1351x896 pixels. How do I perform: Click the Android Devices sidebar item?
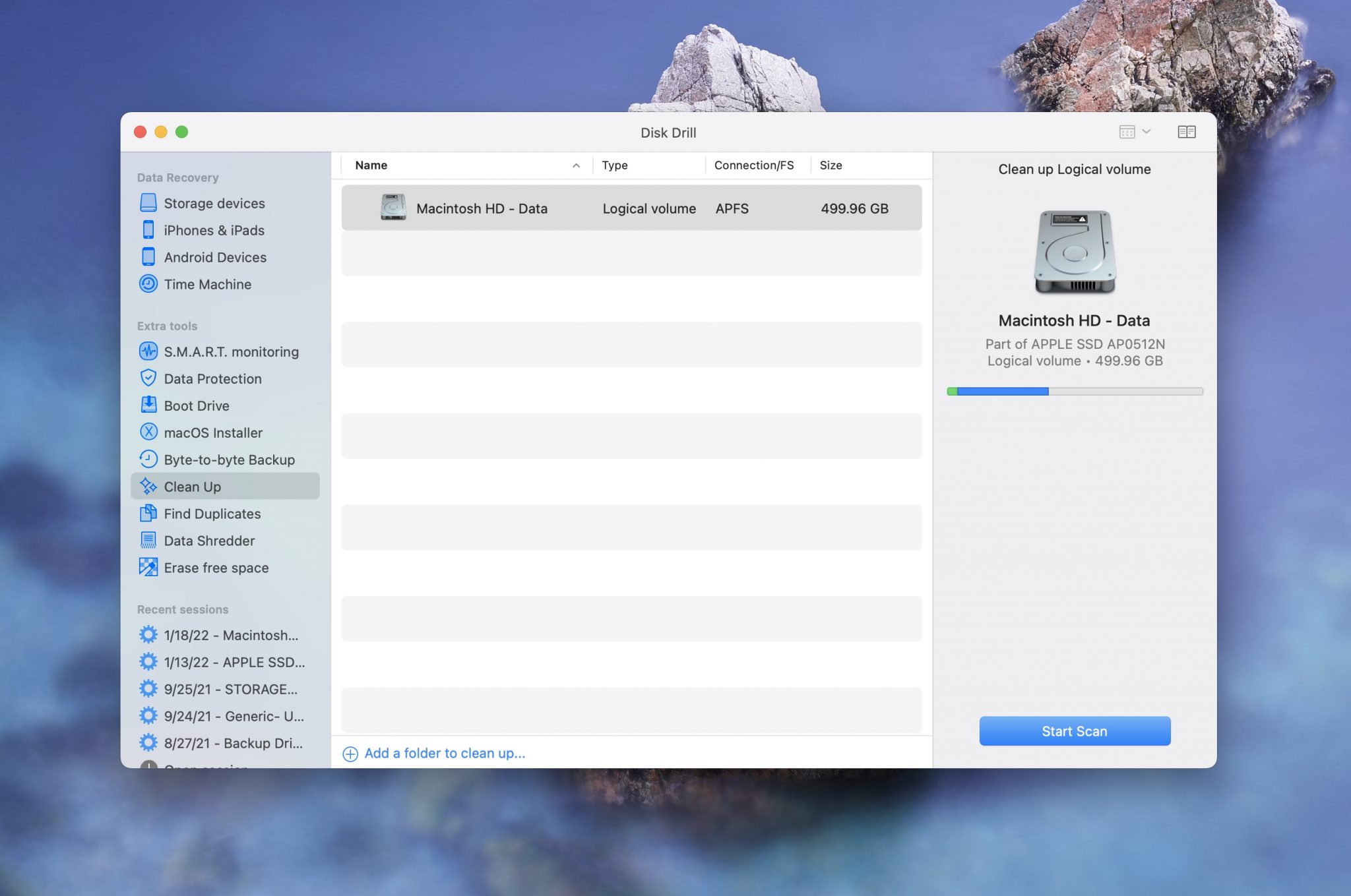click(215, 256)
